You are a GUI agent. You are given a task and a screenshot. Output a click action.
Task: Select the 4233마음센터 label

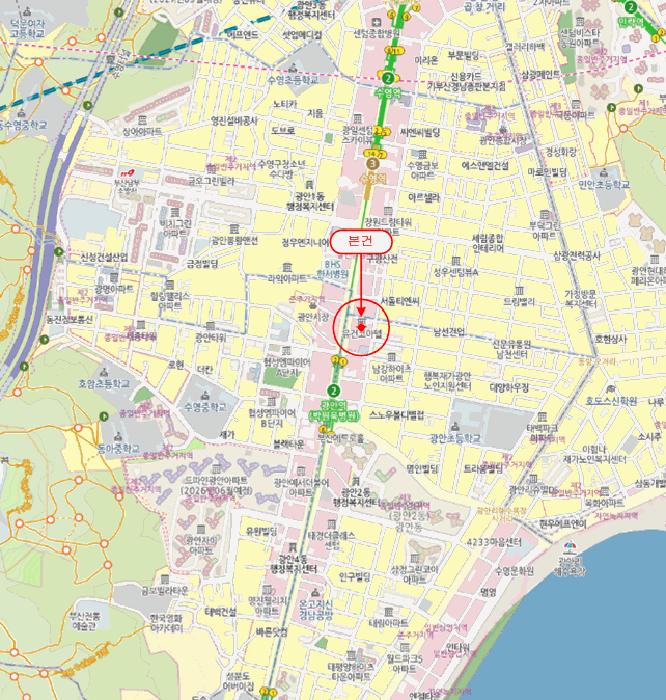pyautogui.click(x=494, y=542)
